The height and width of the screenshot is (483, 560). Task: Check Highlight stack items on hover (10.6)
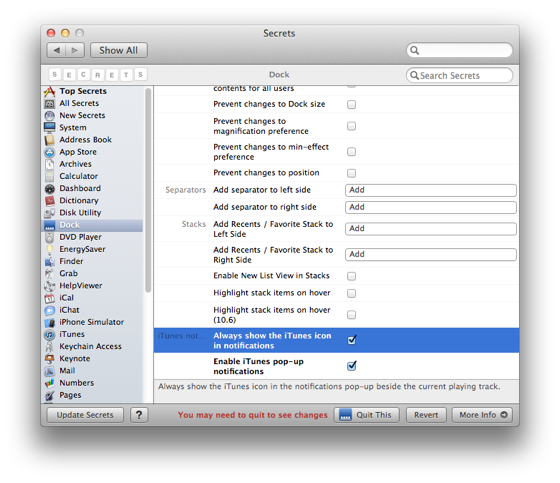tap(351, 315)
